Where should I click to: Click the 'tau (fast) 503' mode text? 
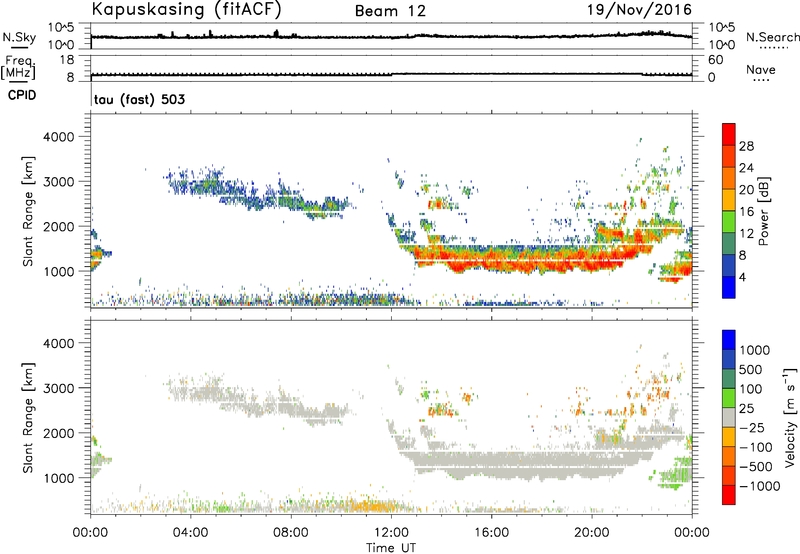139,99
